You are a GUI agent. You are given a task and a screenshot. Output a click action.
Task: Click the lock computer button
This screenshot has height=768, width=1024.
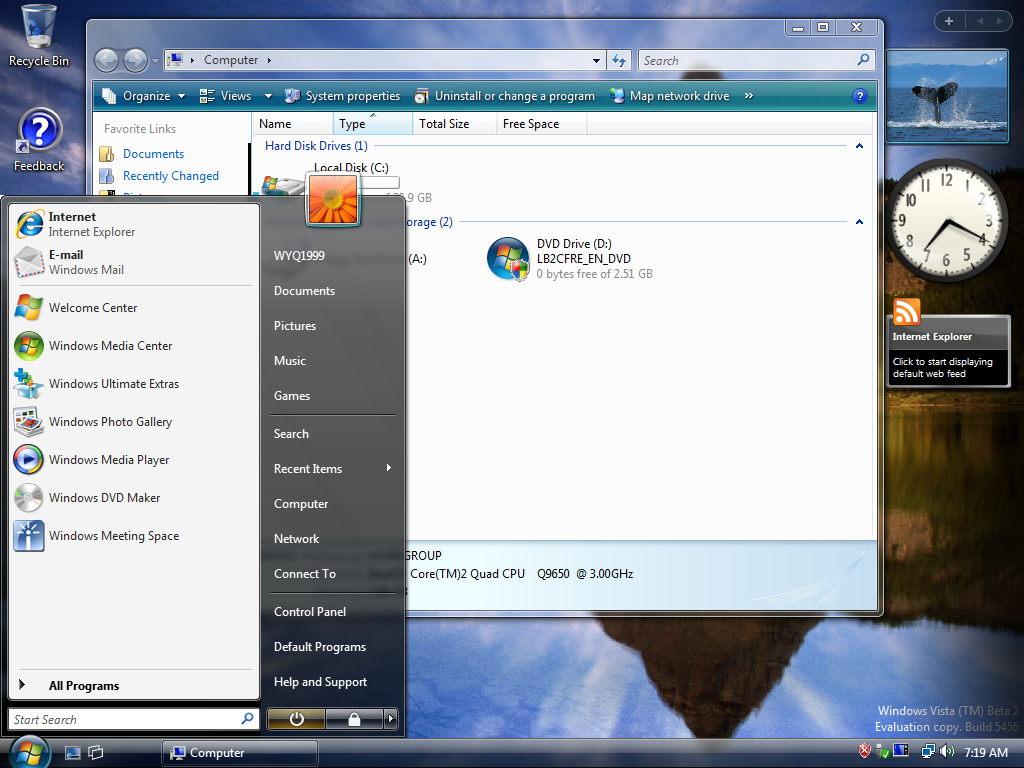tap(354, 718)
